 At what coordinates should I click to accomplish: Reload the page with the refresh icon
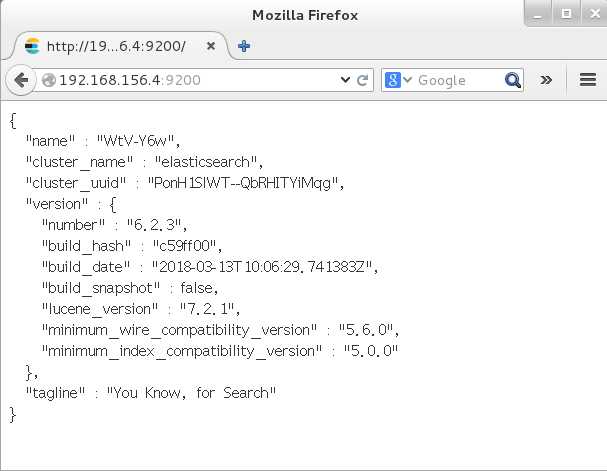[362, 80]
